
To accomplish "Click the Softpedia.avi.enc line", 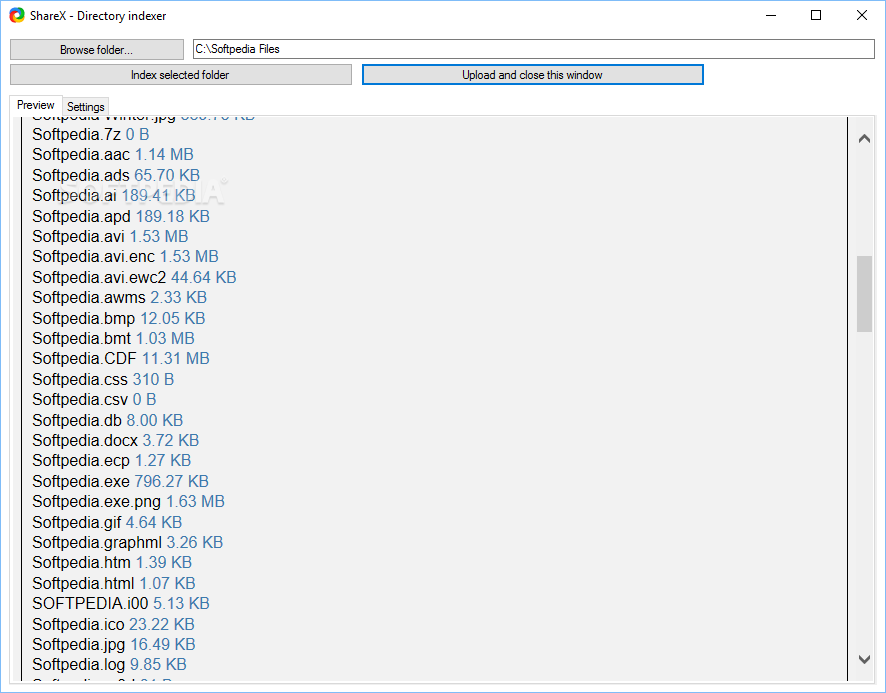I will (x=125, y=257).
